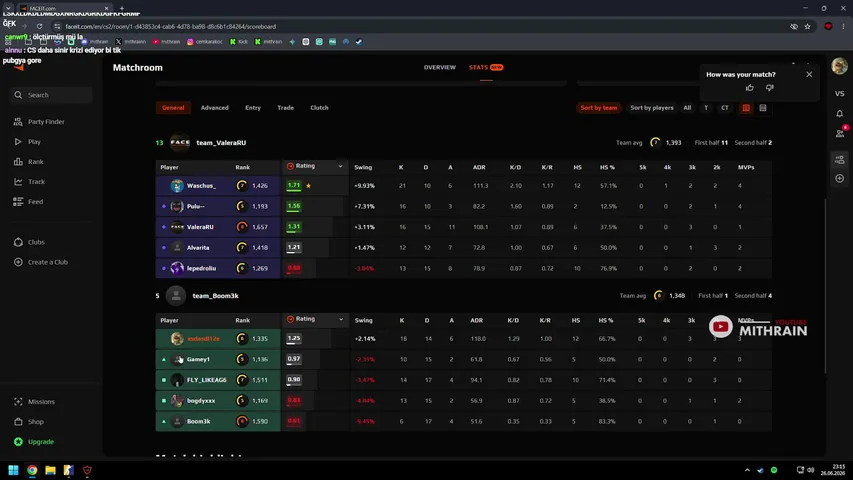The height and width of the screenshot is (480, 853).
Task: Filter stats to CT side
Action: (725, 108)
